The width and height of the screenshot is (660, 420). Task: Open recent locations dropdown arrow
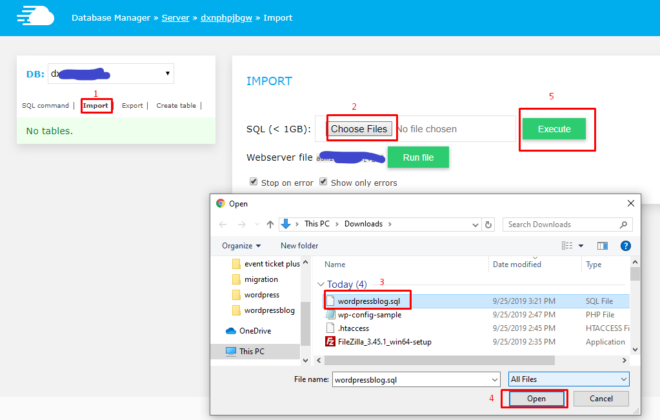257,225
